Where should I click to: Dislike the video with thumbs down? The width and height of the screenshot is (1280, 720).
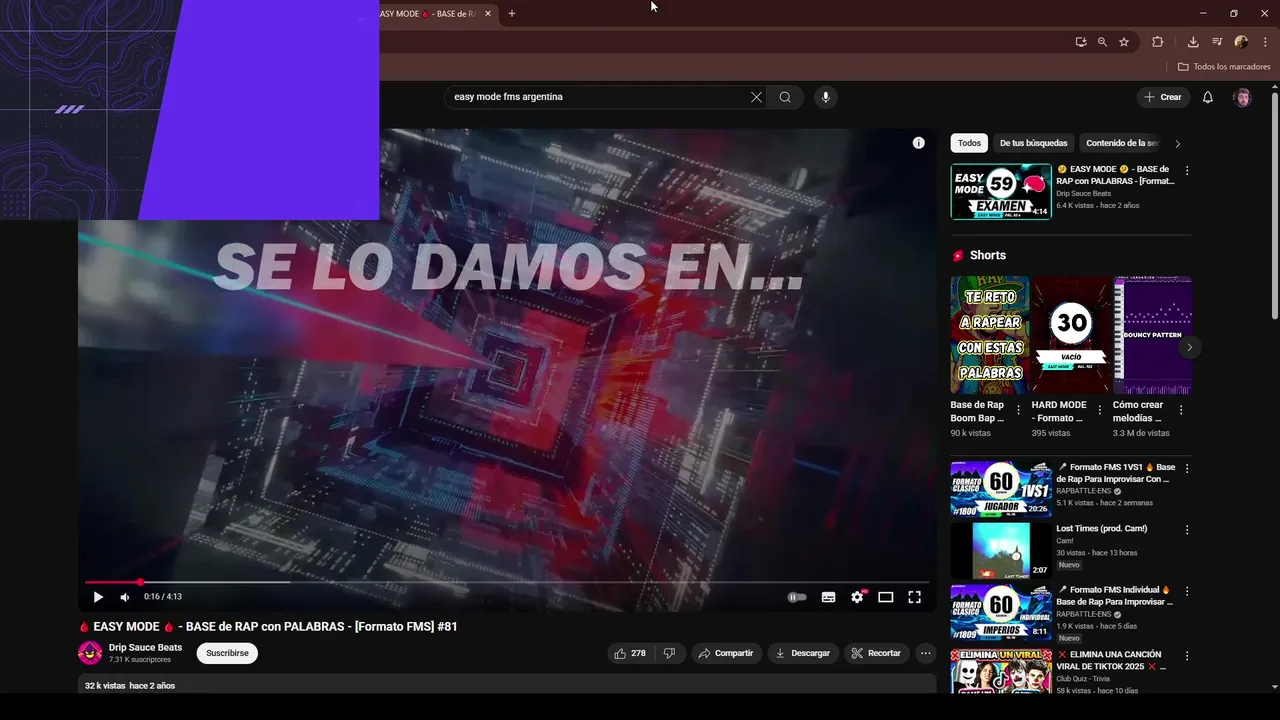[669, 653]
